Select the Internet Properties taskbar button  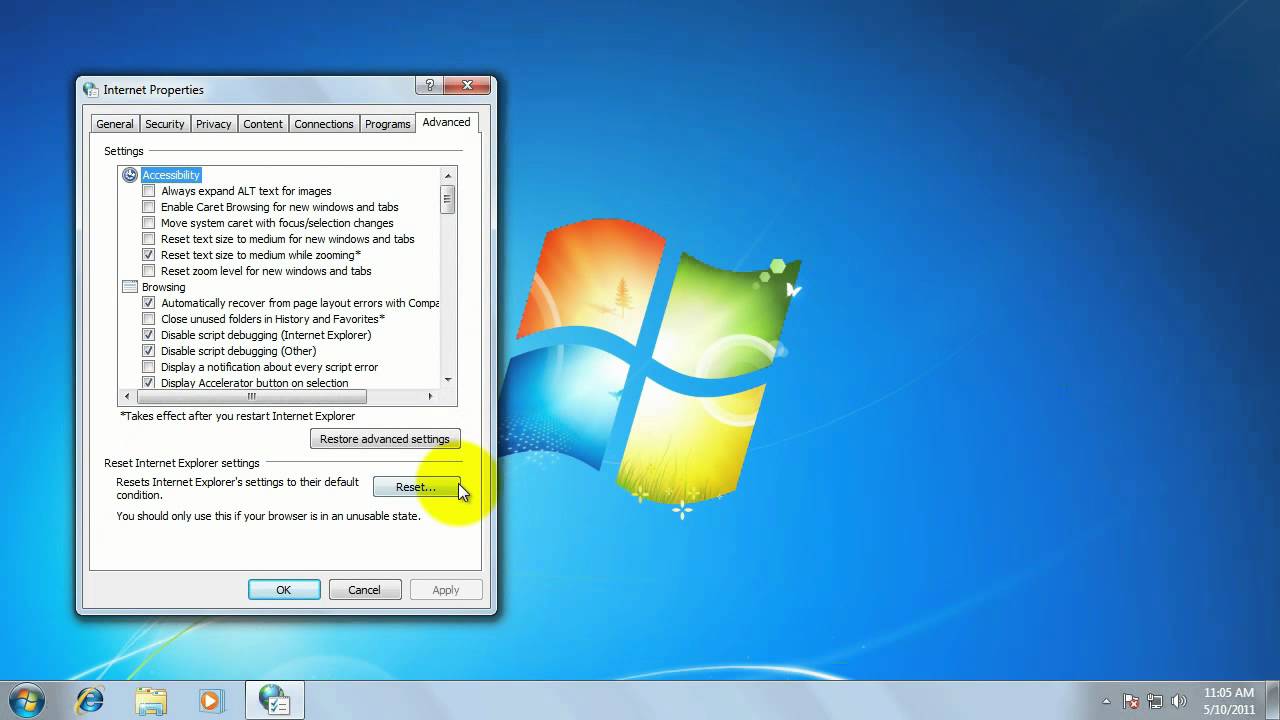[274, 700]
